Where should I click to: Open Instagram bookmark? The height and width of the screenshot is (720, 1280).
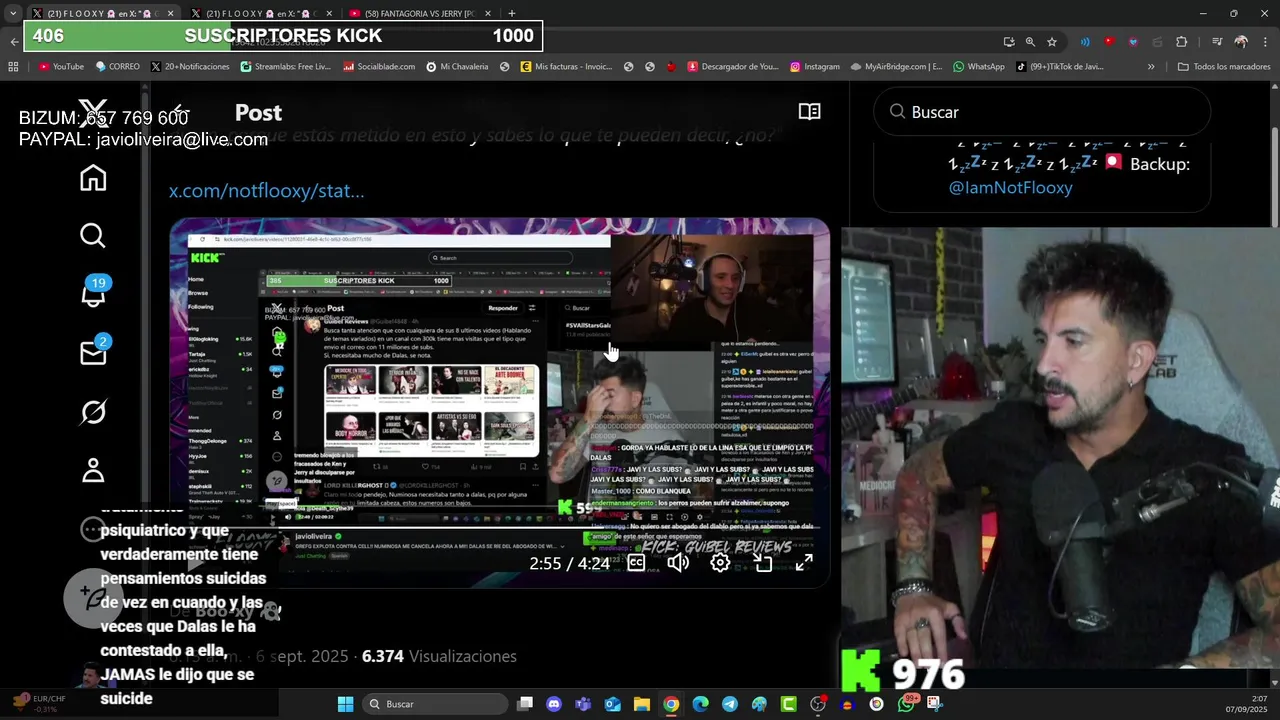(x=815, y=67)
